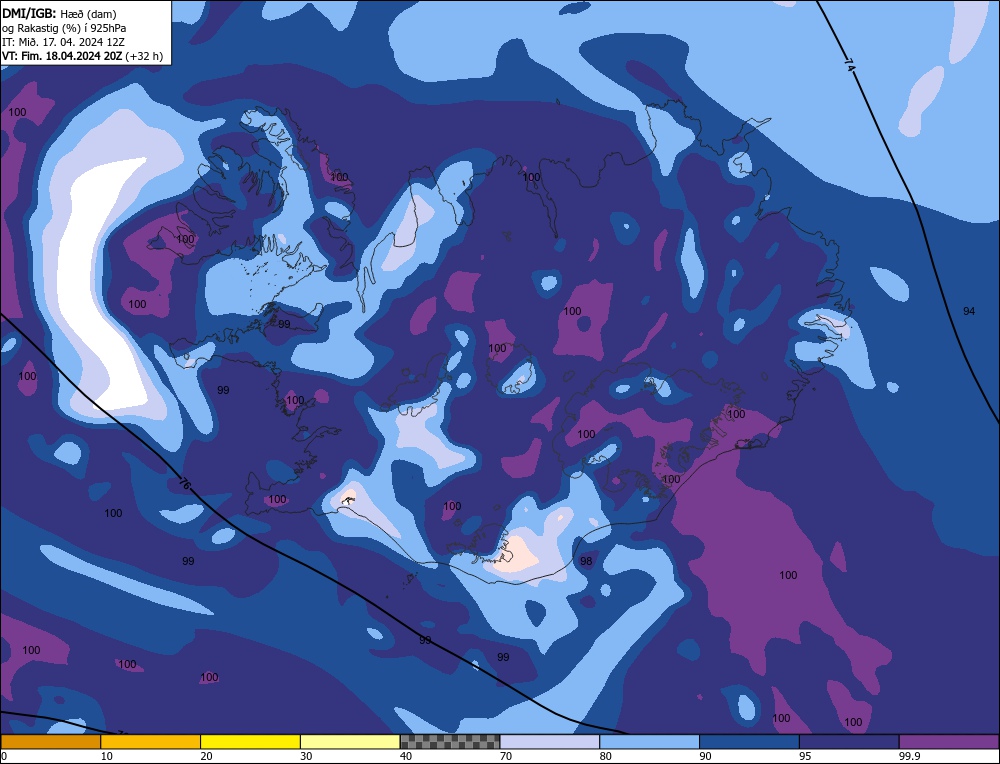Click the '98' humidity value label
1000x764 pixels.
pos(586,561)
